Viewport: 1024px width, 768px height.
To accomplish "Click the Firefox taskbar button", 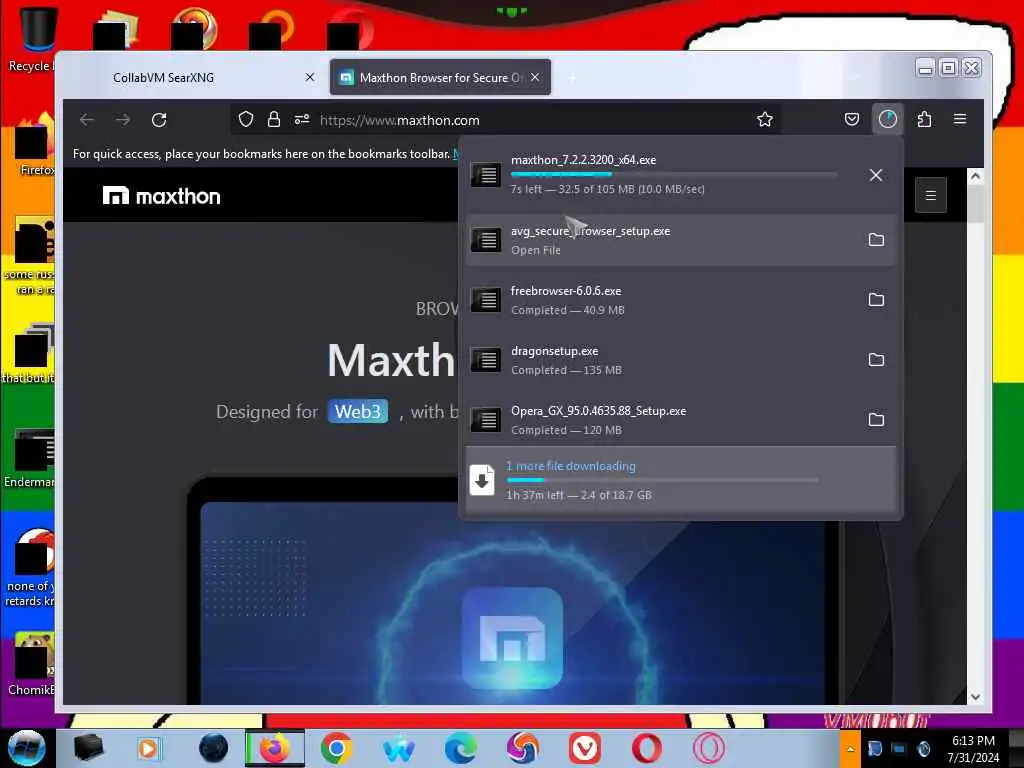I will (x=275, y=748).
